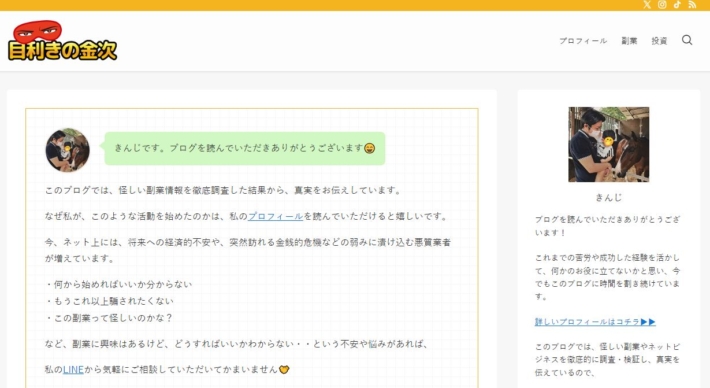This screenshot has height=388, width=710.
Task: Click the line ・この副業って怪しいのかな？
Action: [109, 318]
